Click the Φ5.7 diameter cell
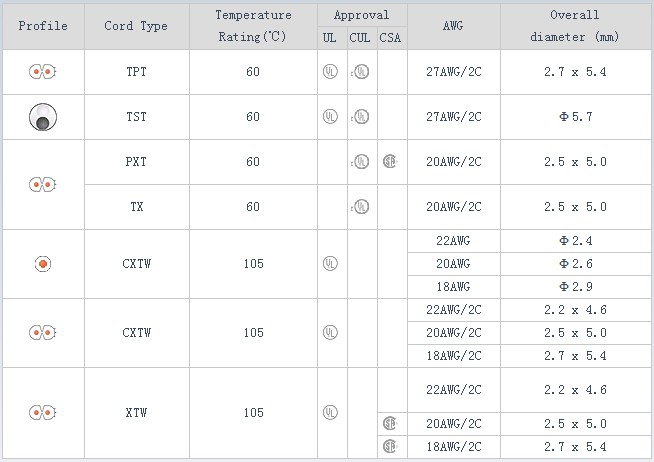The height and width of the screenshot is (462, 654). [575, 117]
